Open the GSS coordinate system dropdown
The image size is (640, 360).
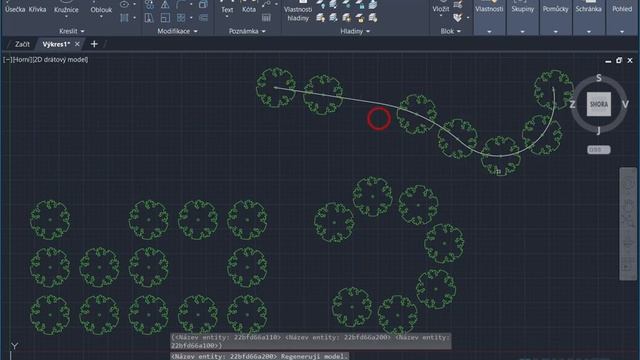(599, 150)
